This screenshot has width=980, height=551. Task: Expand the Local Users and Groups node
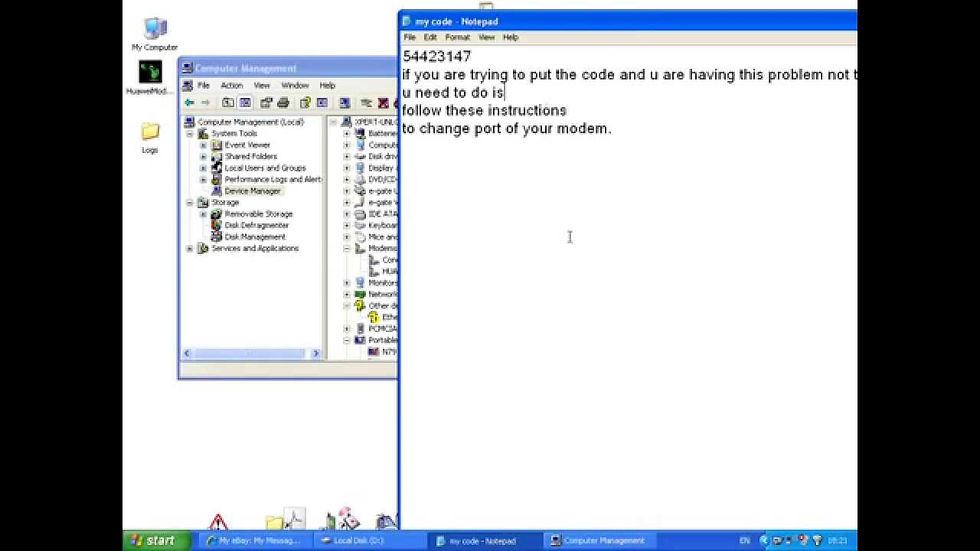click(x=203, y=168)
